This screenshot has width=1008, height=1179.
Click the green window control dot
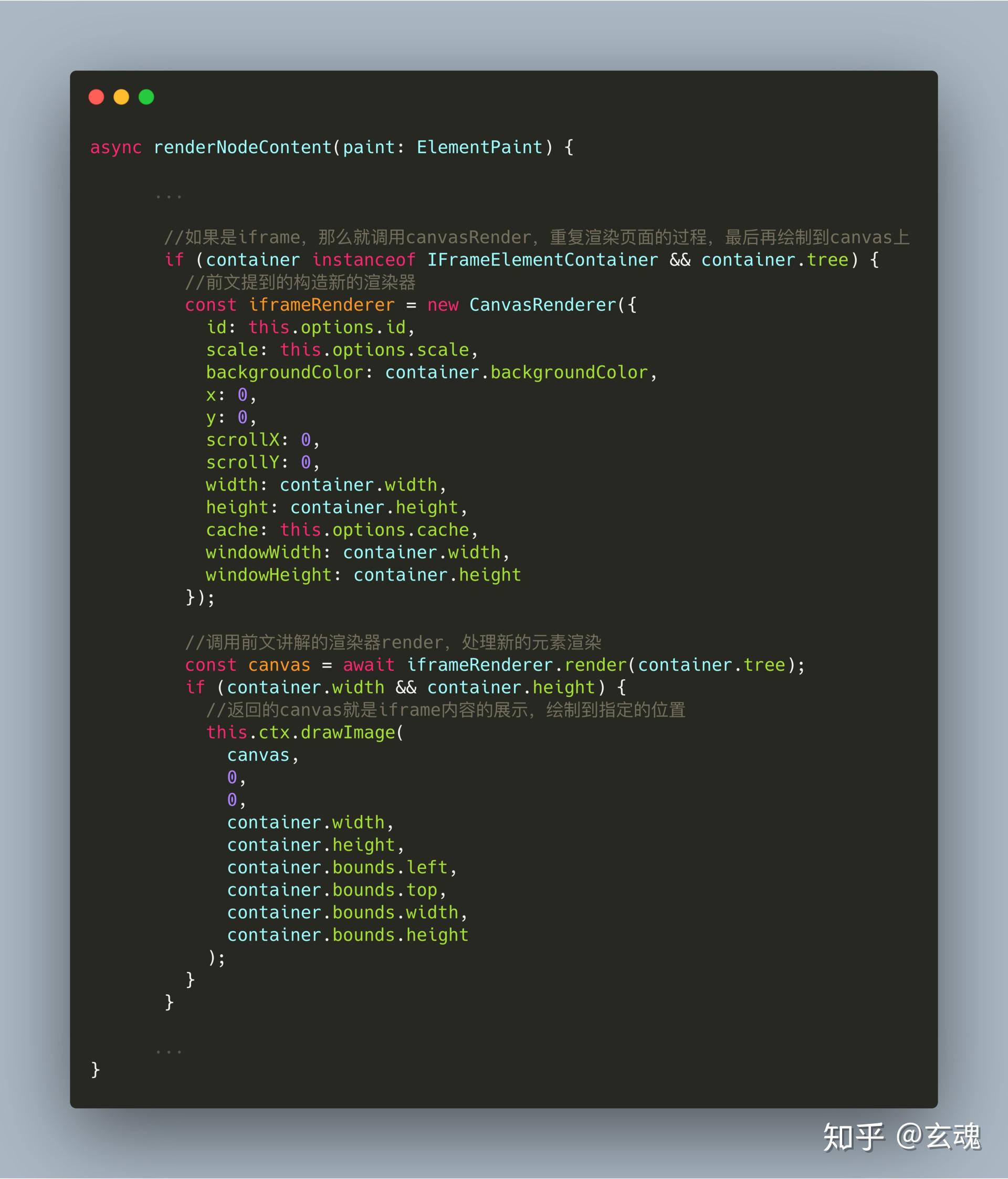click(x=146, y=97)
